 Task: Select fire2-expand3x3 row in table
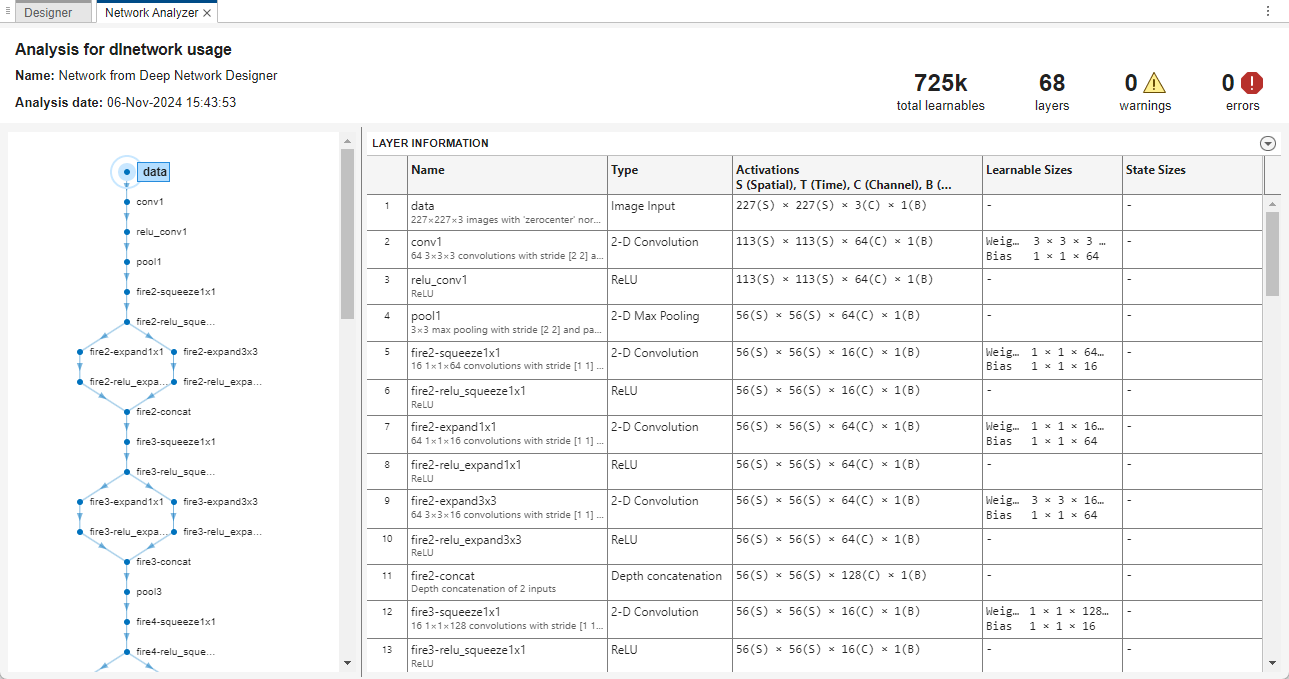tap(815, 508)
